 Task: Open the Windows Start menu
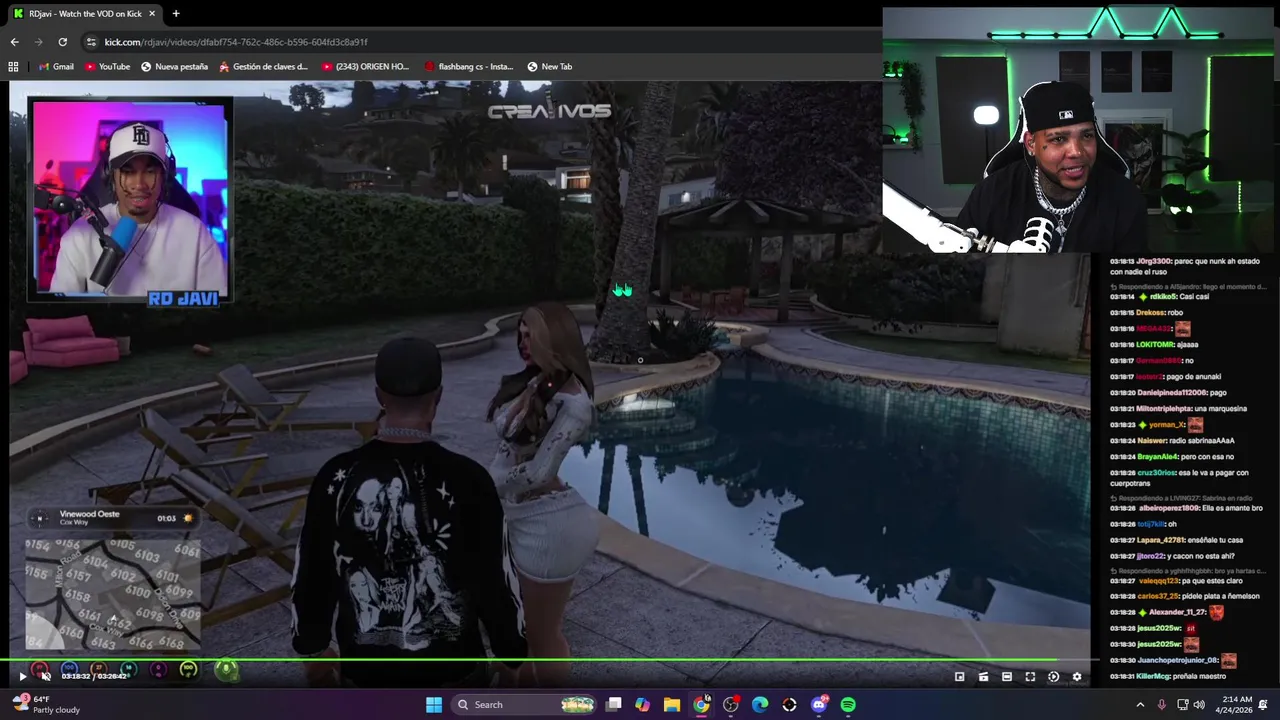[434, 705]
